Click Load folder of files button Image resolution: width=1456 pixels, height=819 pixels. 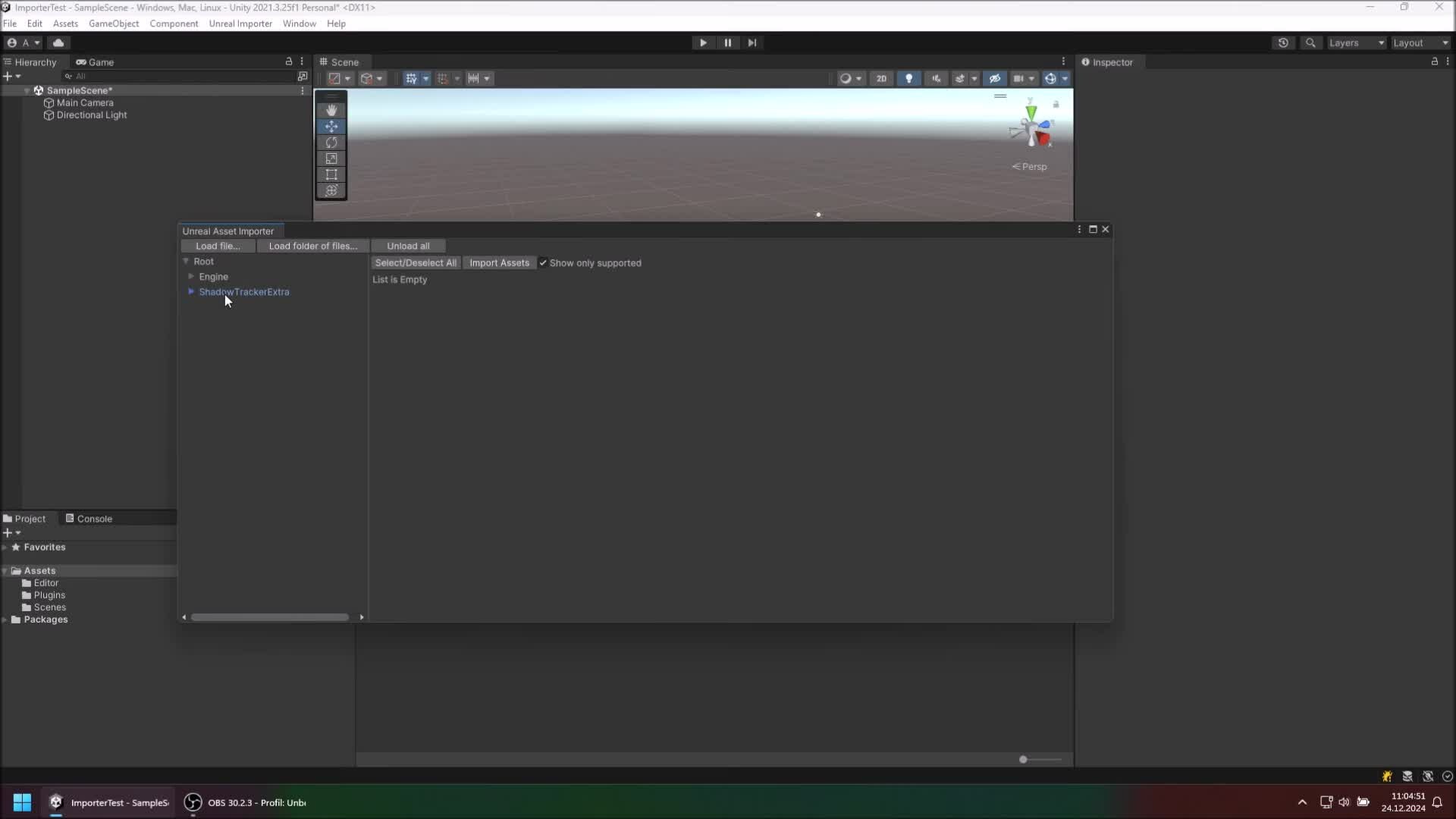point(312,246)
